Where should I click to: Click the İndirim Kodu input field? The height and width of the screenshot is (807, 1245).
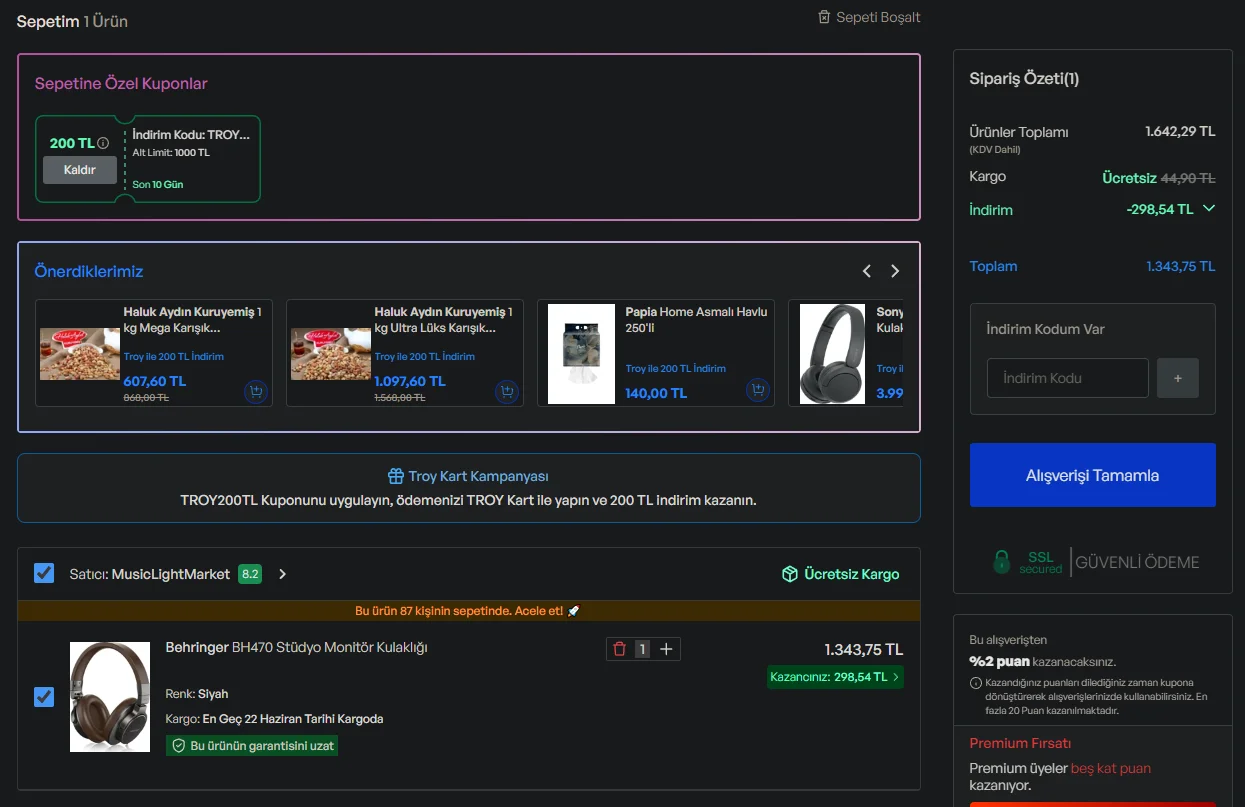(x=1068, y=378)
